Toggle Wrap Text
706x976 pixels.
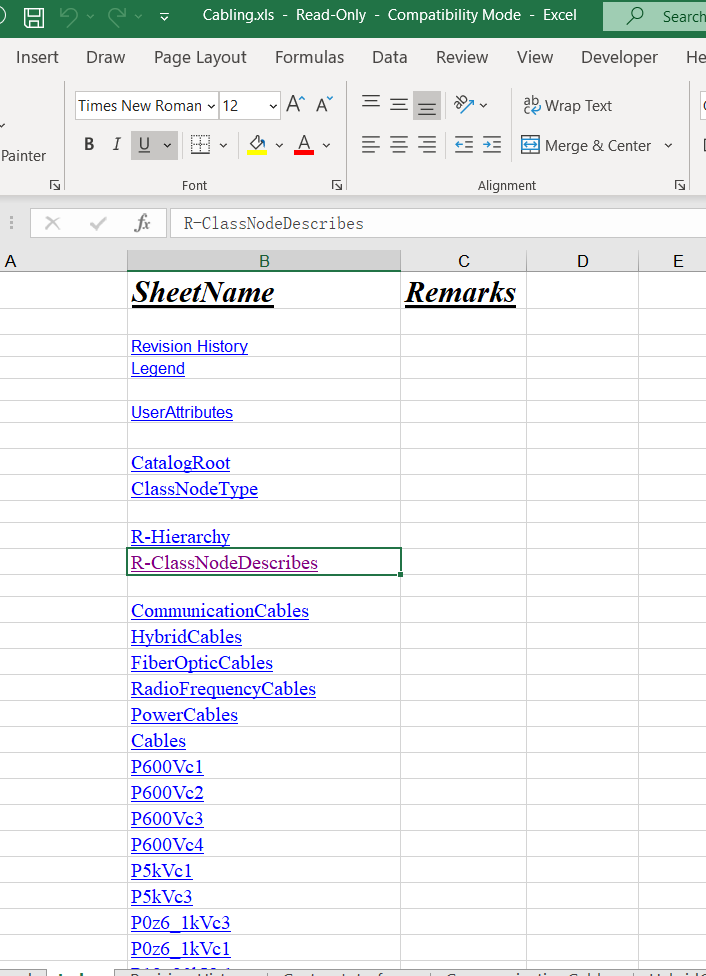coord(567,105)
